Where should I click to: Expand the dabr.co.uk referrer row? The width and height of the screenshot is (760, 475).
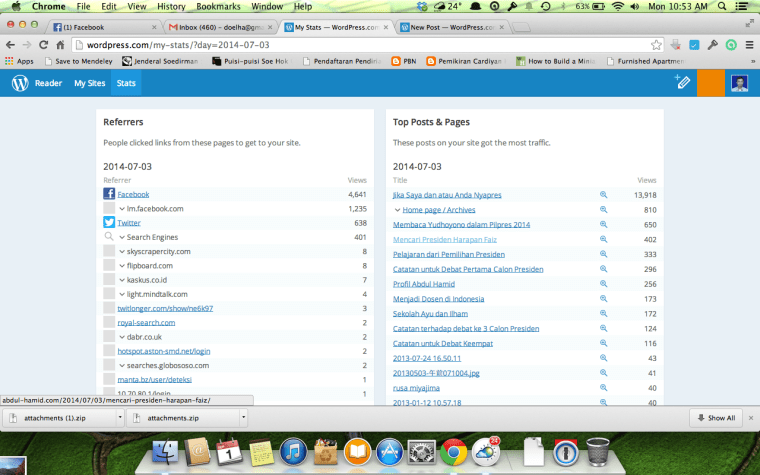[122, 337]
